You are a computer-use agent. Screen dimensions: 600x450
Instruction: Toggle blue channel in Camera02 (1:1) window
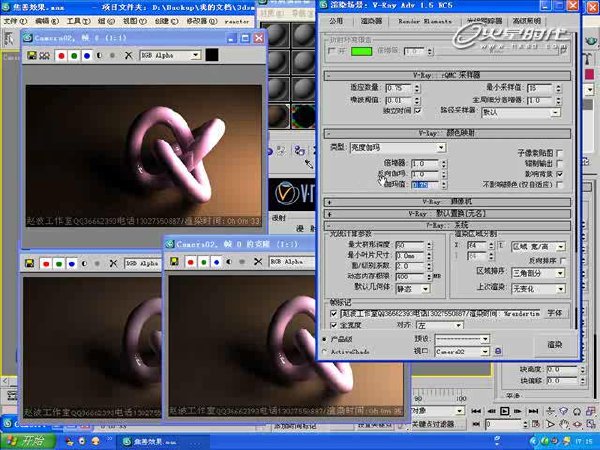(87, 56)
